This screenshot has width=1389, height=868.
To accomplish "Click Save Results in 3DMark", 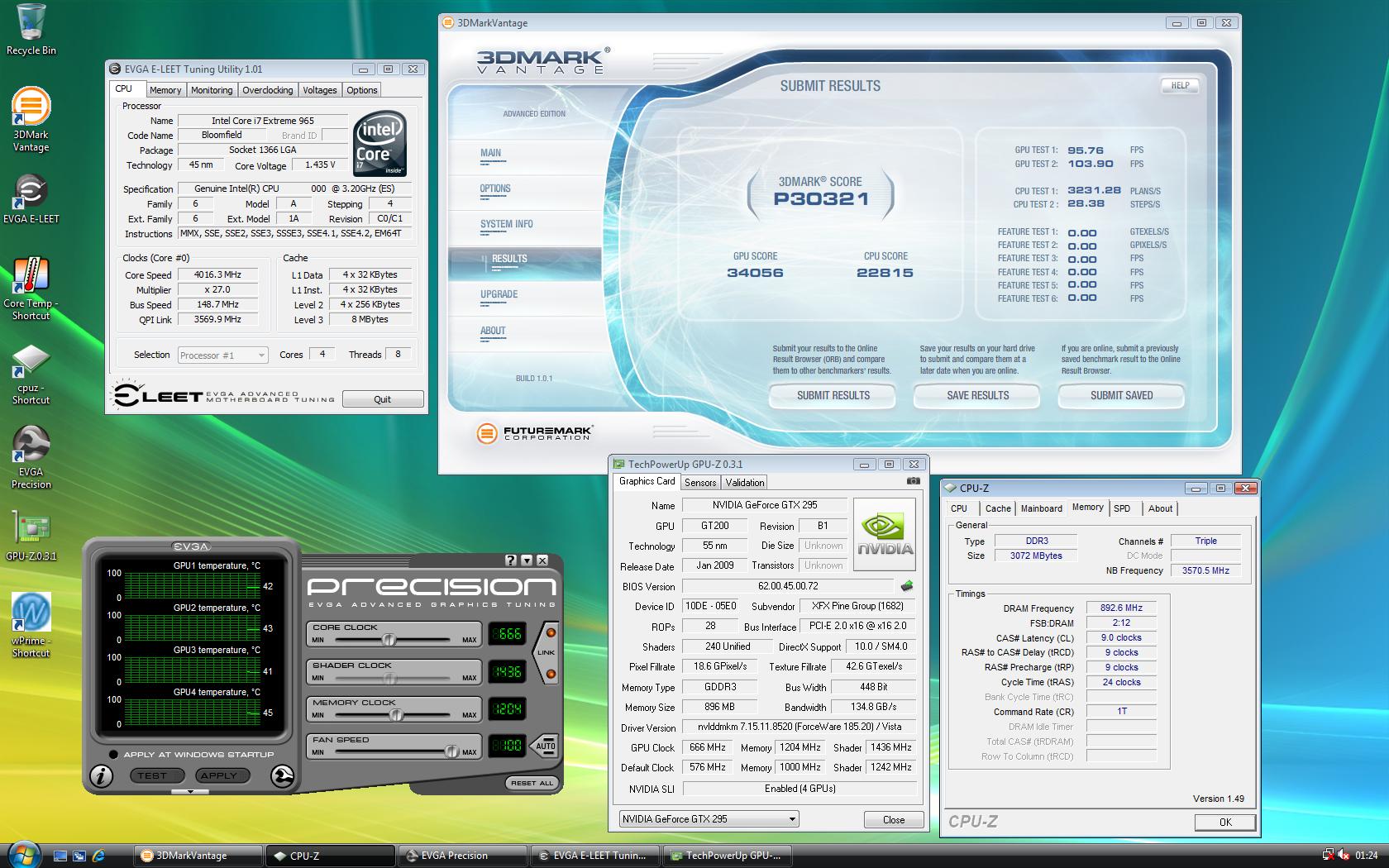I will point(977,396).
